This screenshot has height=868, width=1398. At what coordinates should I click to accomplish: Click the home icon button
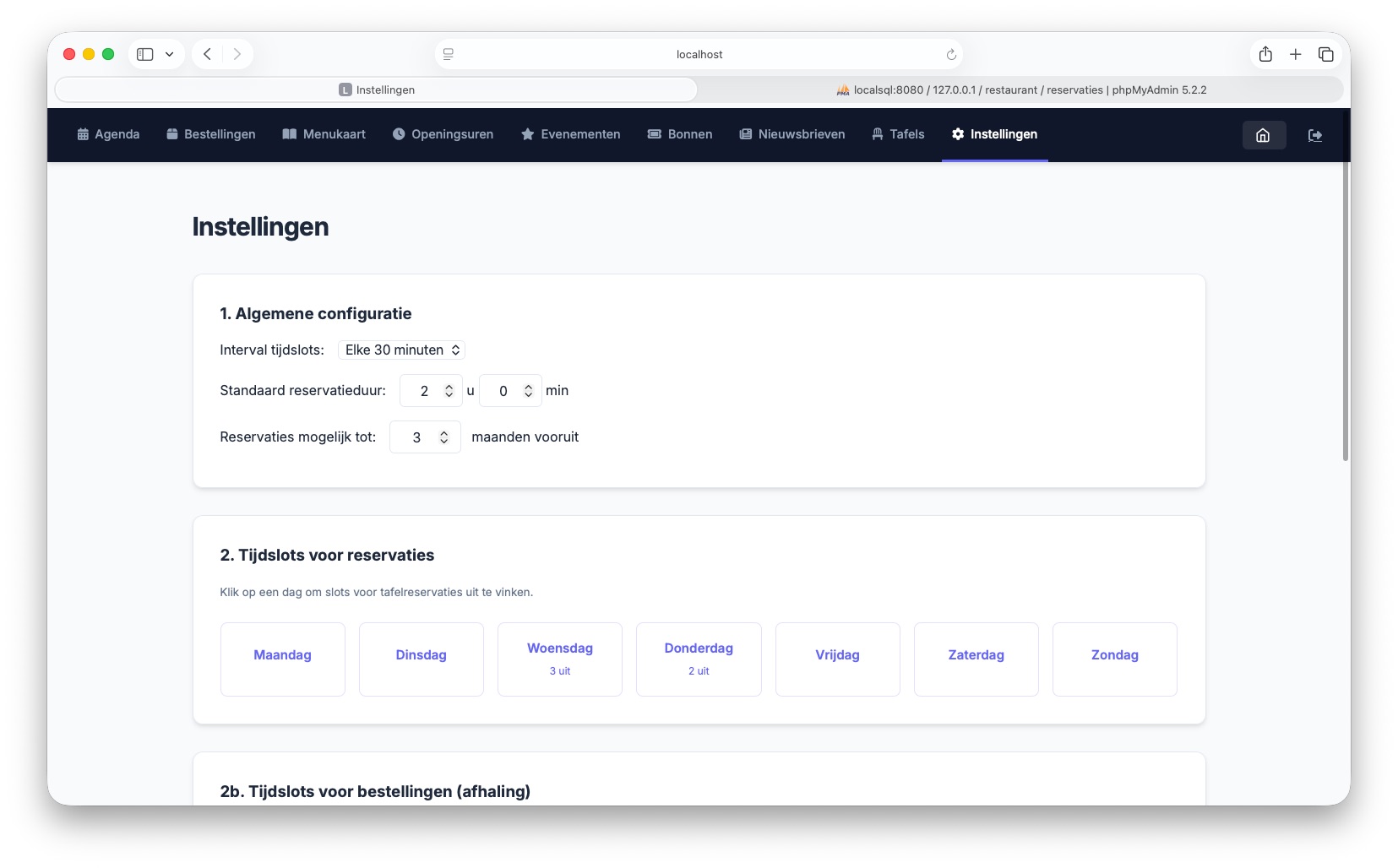click(x=1264, y=135)
